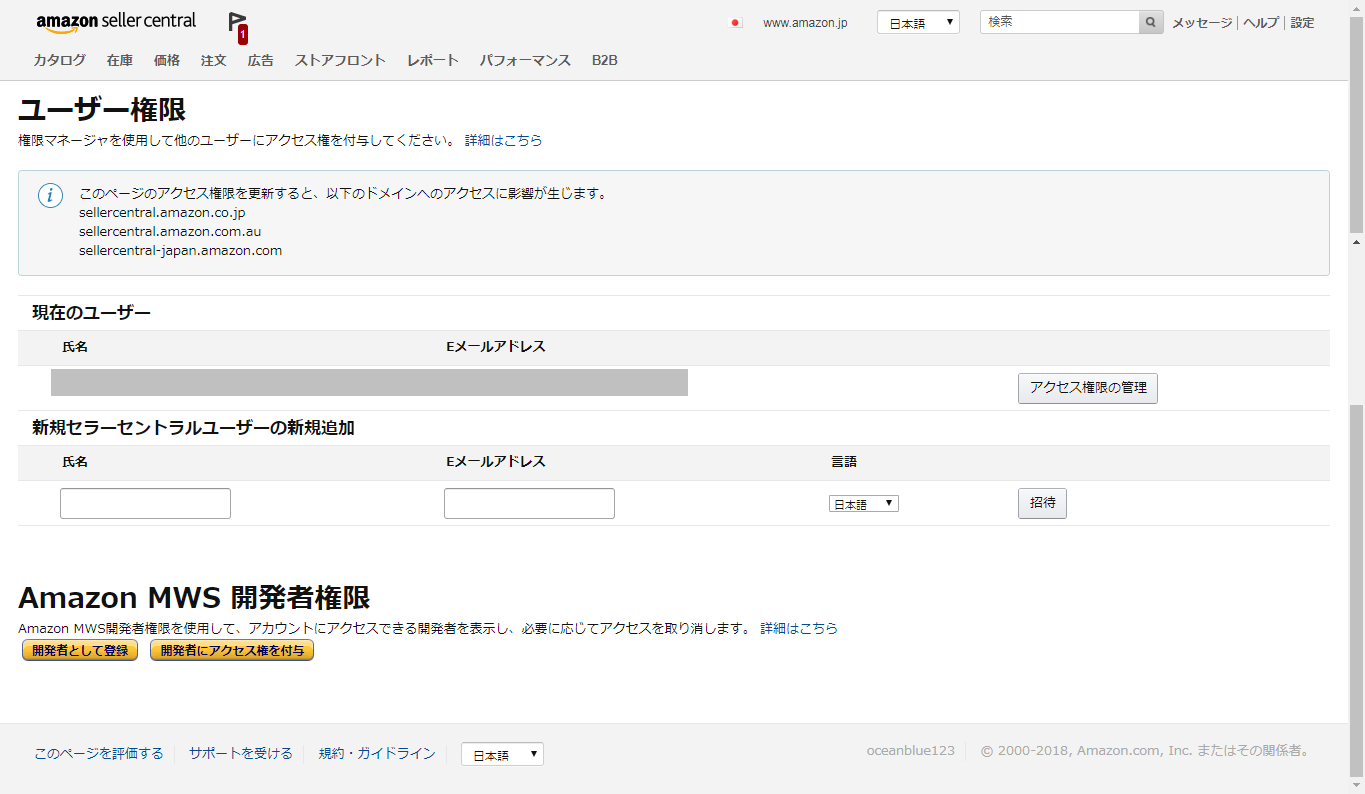Expand the 言語 dropdown in new user row
1365x794 pixels.
[864, 504]
